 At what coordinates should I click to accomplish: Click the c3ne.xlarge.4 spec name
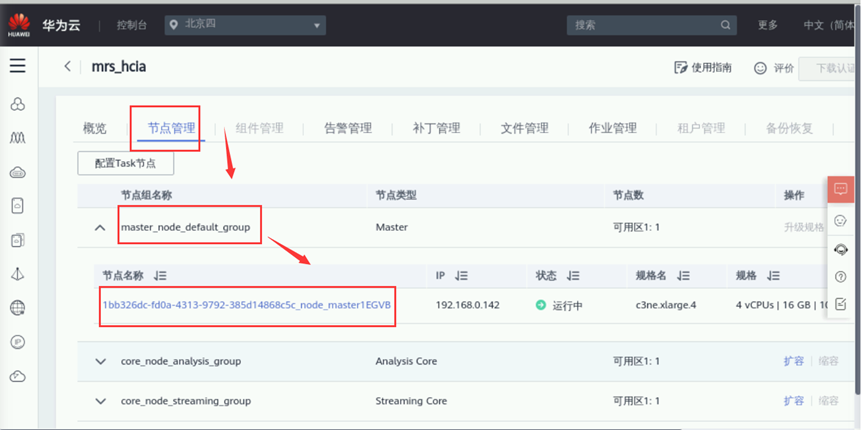(x=666, y=305)
